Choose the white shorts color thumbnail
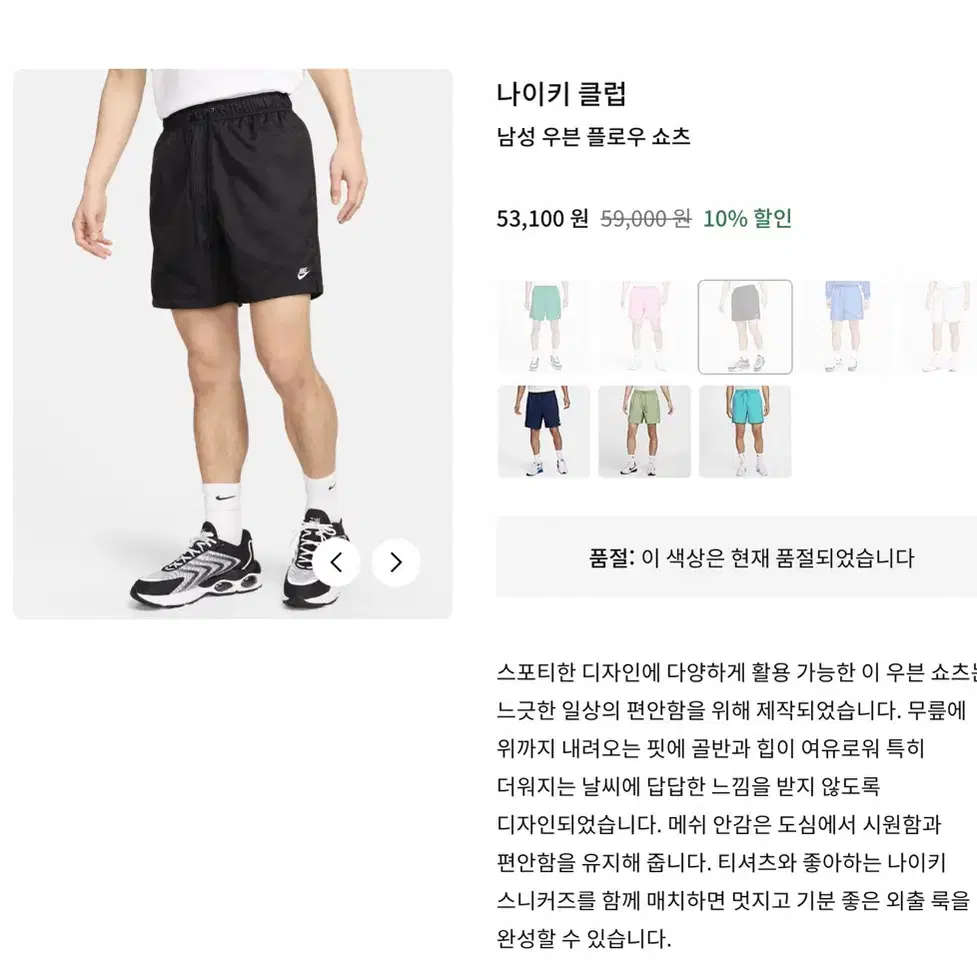The height and width of the screenshot is (977, 977). tap(941, 327)
